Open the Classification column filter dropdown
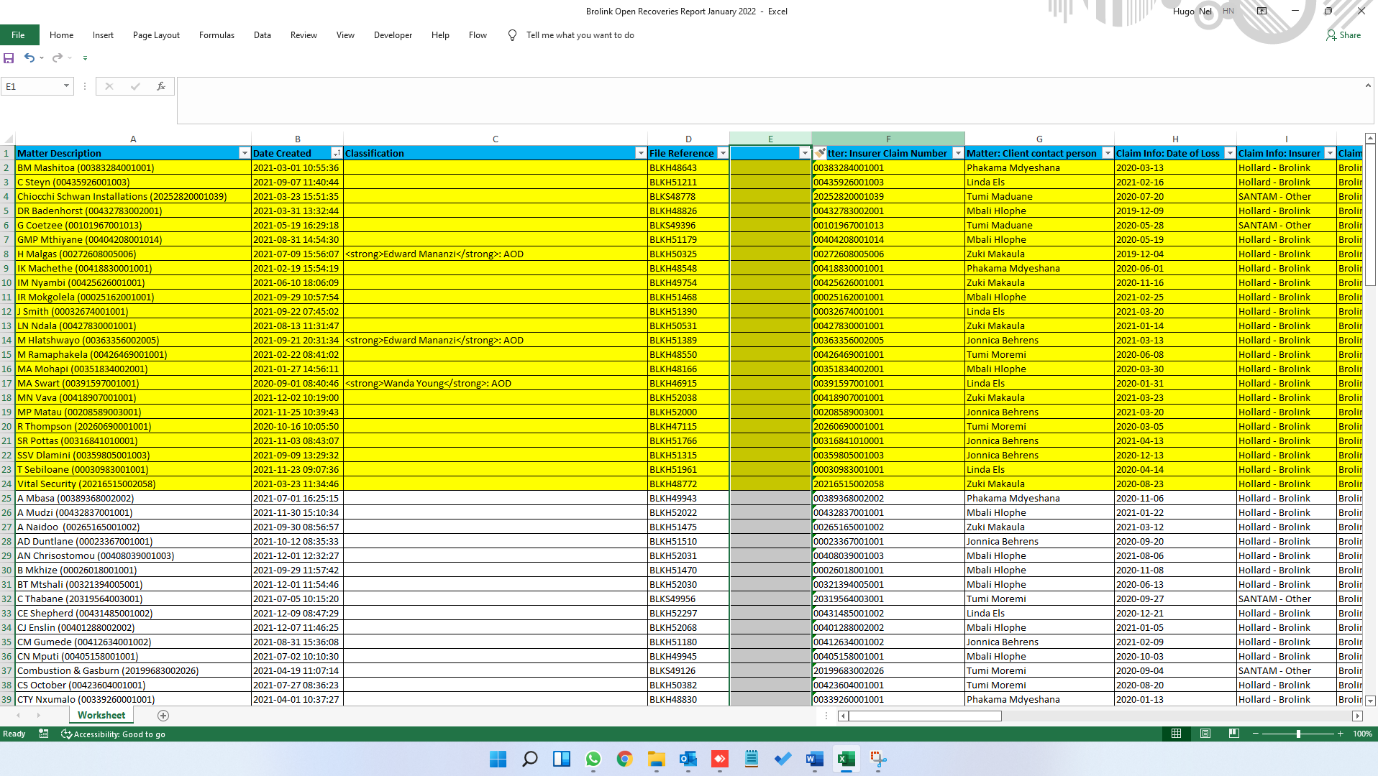 pyautogui.click(x=641, y=153)
